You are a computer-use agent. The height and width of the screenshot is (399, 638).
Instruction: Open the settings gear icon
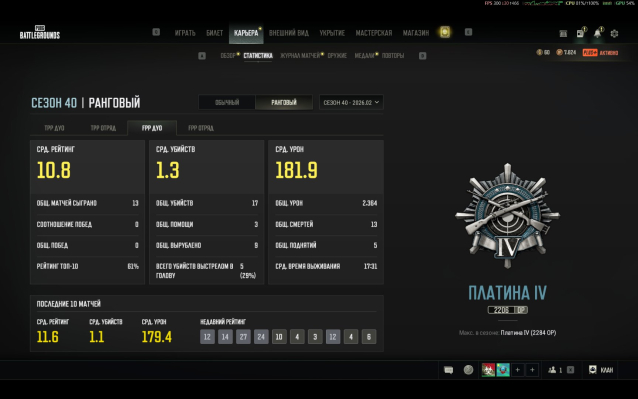pyautogui.click(x=614, y=34)
